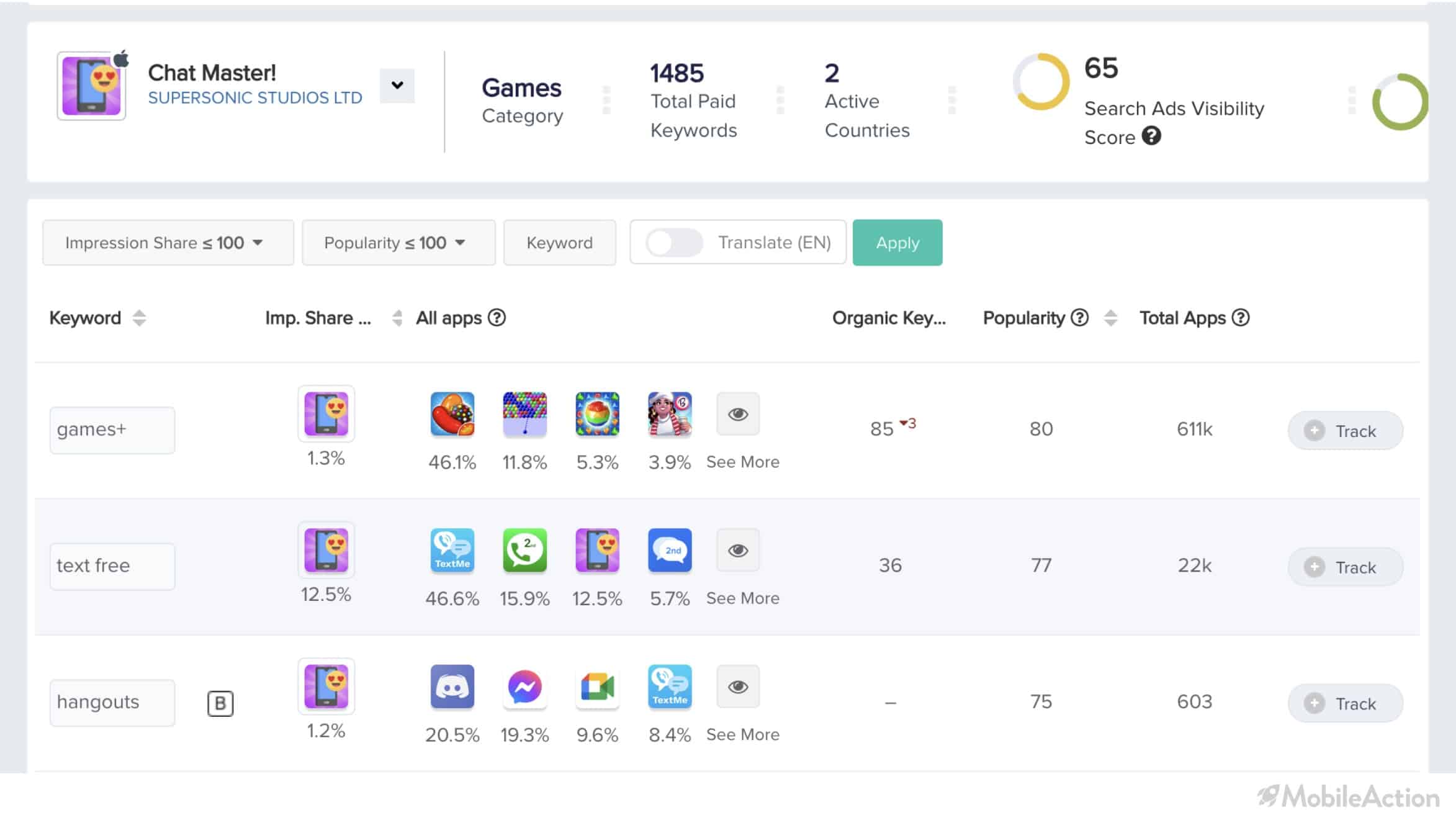Click the text free keyword cell
The width and height of the screenshot is (1456, 838).
(112, 566)
